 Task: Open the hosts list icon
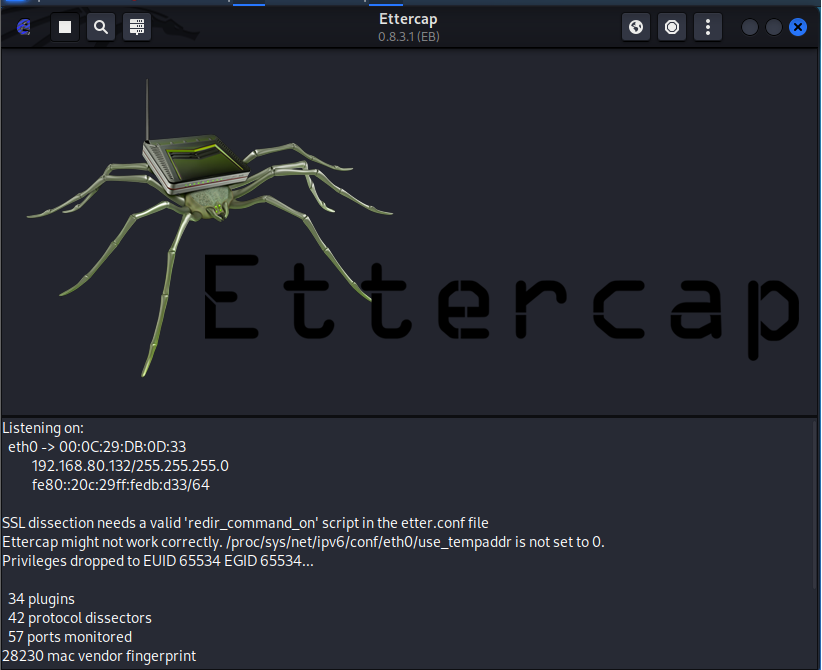tap(137, 27)
